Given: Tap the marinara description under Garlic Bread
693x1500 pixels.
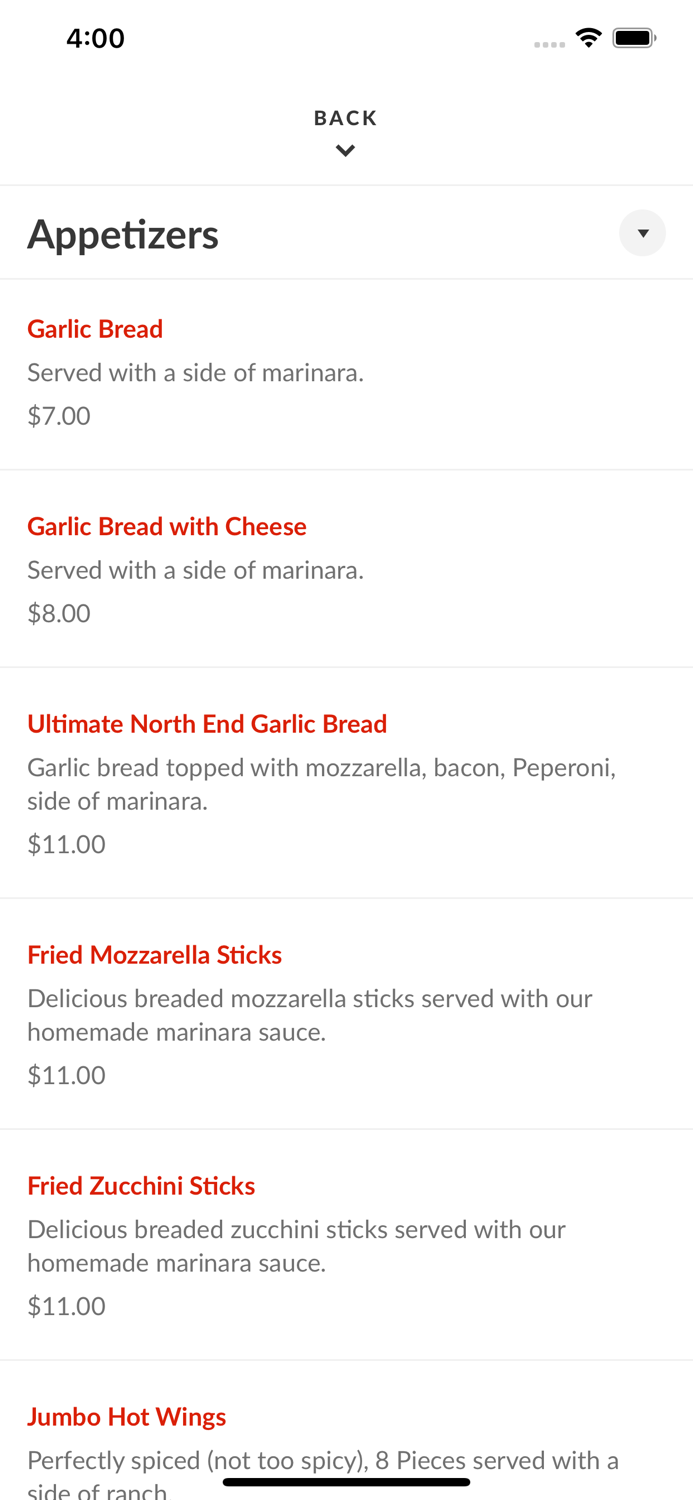Looking at the screenshot, I should click(196, 372).
